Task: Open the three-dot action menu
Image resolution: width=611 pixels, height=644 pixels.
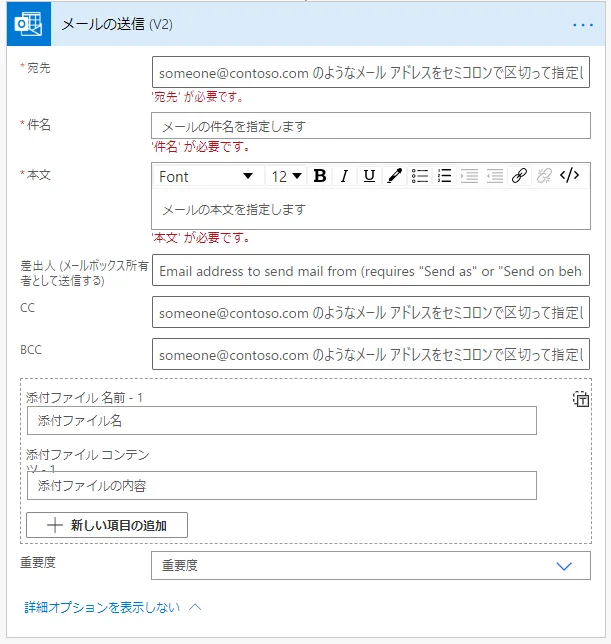Action: pyautogui.click(x=583, y=25)
